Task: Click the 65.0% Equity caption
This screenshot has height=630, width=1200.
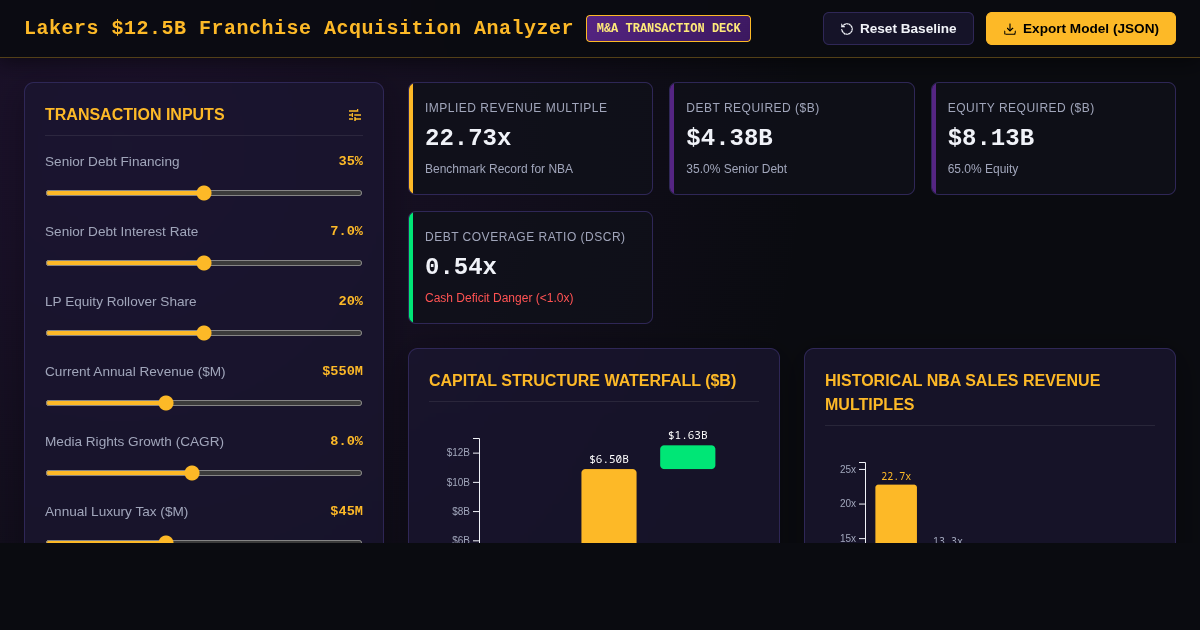Action: click(x=983, y=169)
